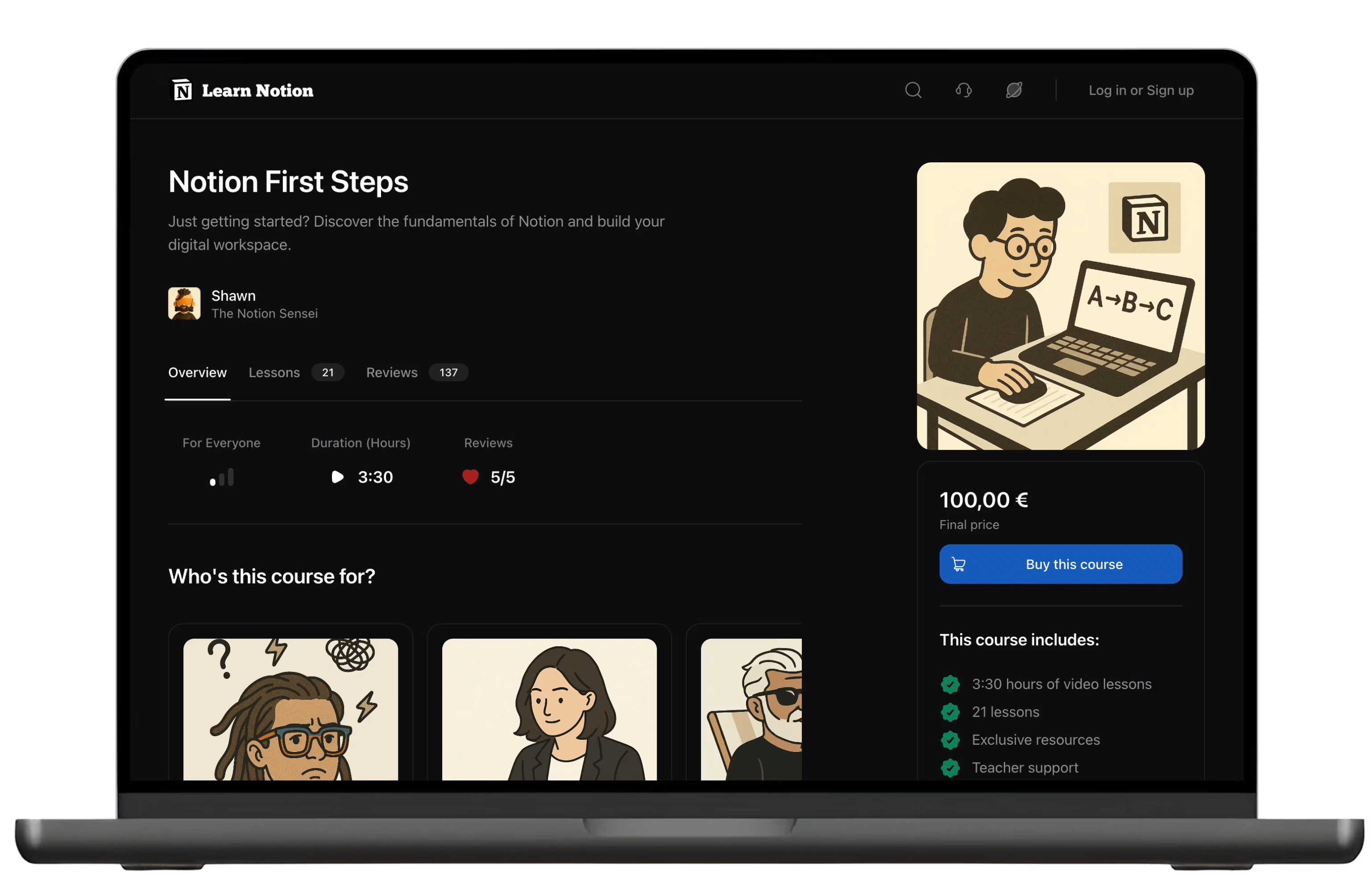
Task: Click the 21 lessons count badge
Action: (x=327, y=373)
